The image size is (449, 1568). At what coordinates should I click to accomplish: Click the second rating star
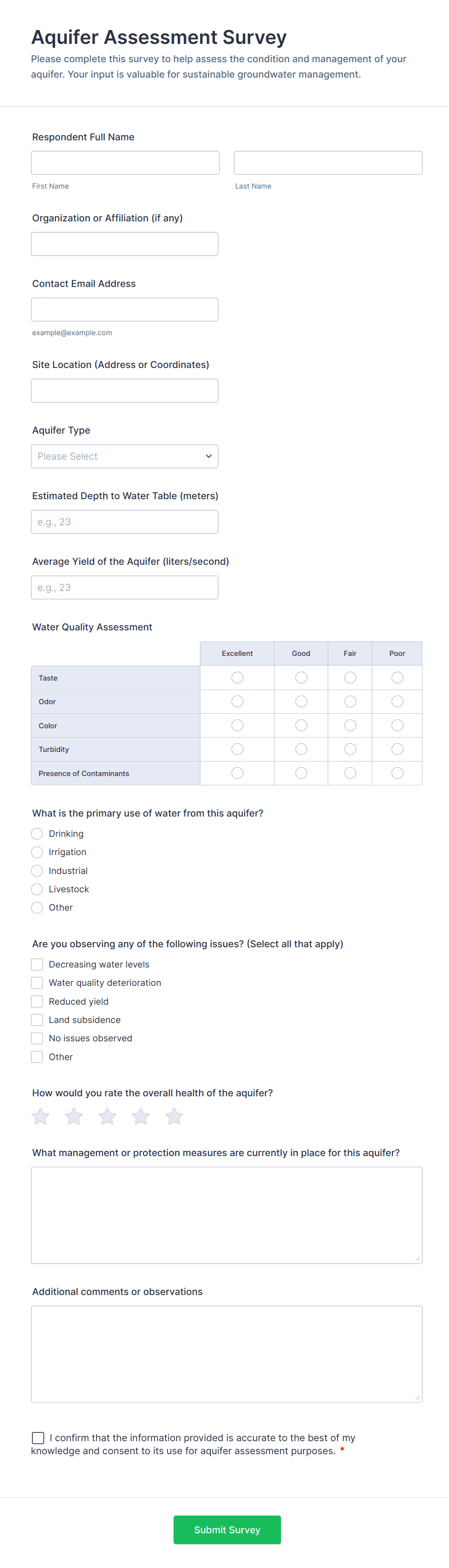click(74, 1117)
